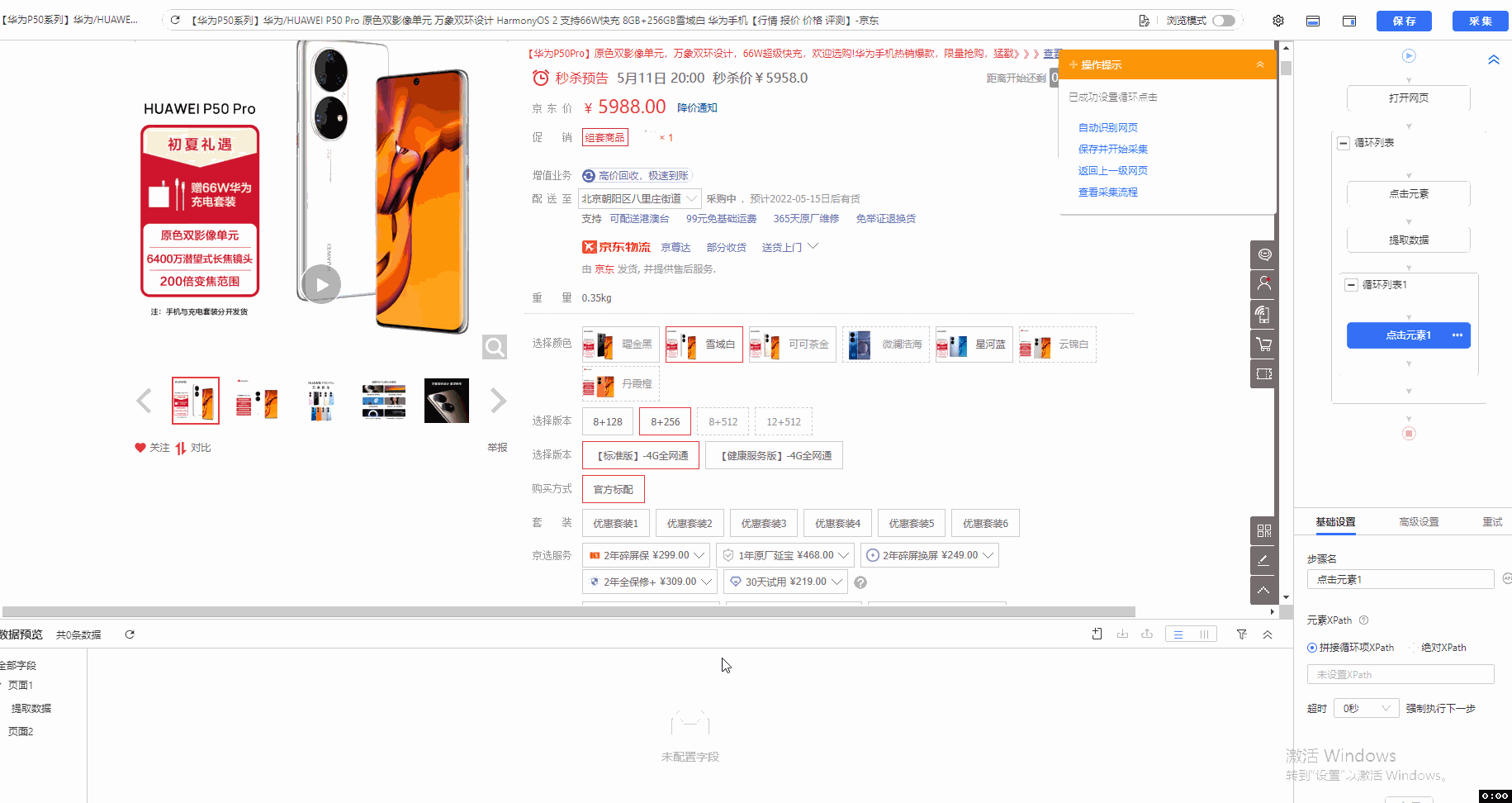Viewport: 1512px width, 803px height.
Task: Click 自动识别网页 link in tips
Action: [x=1108, y=127]
